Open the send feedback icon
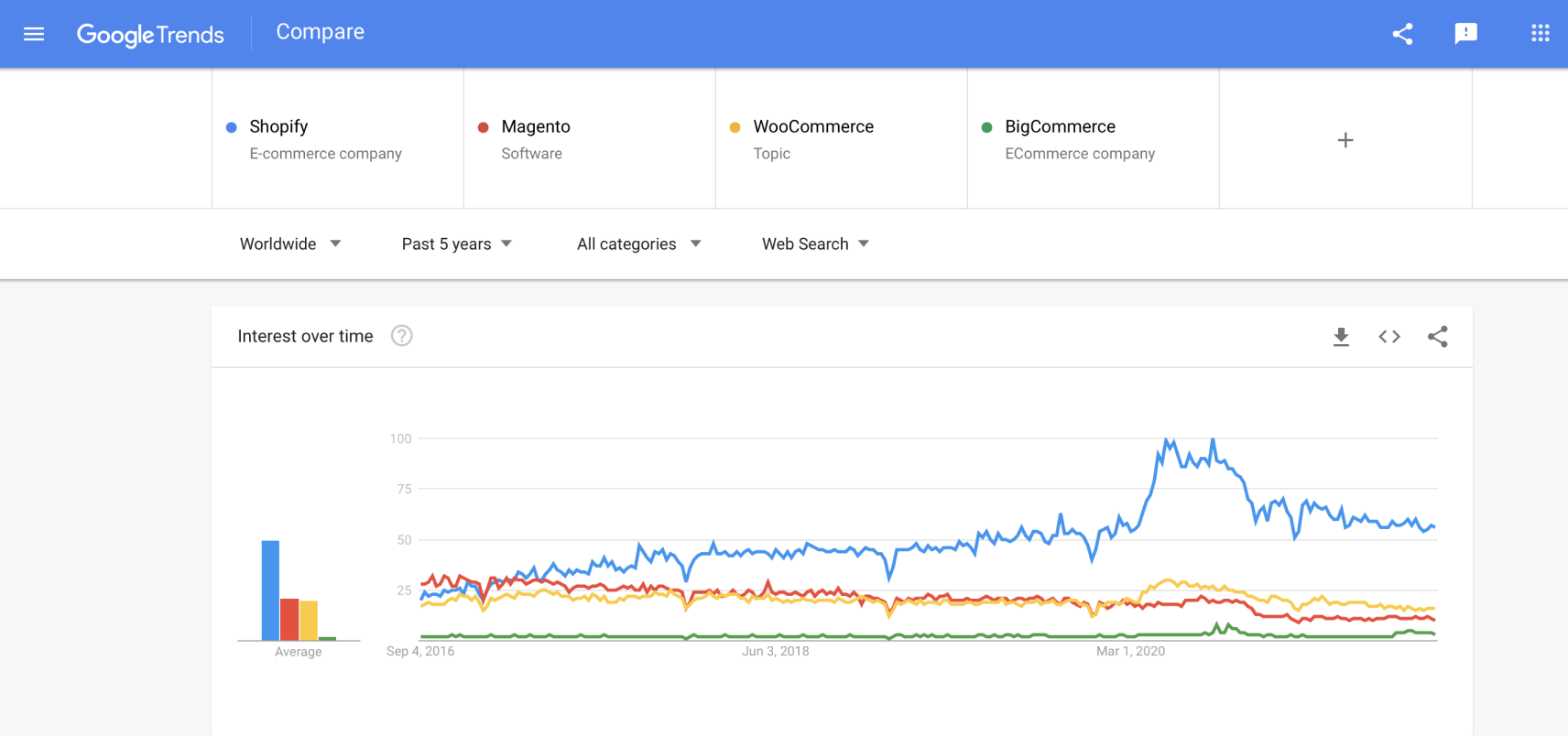The width and height of the screenshot is (1568, 736). click(1465, 34)
